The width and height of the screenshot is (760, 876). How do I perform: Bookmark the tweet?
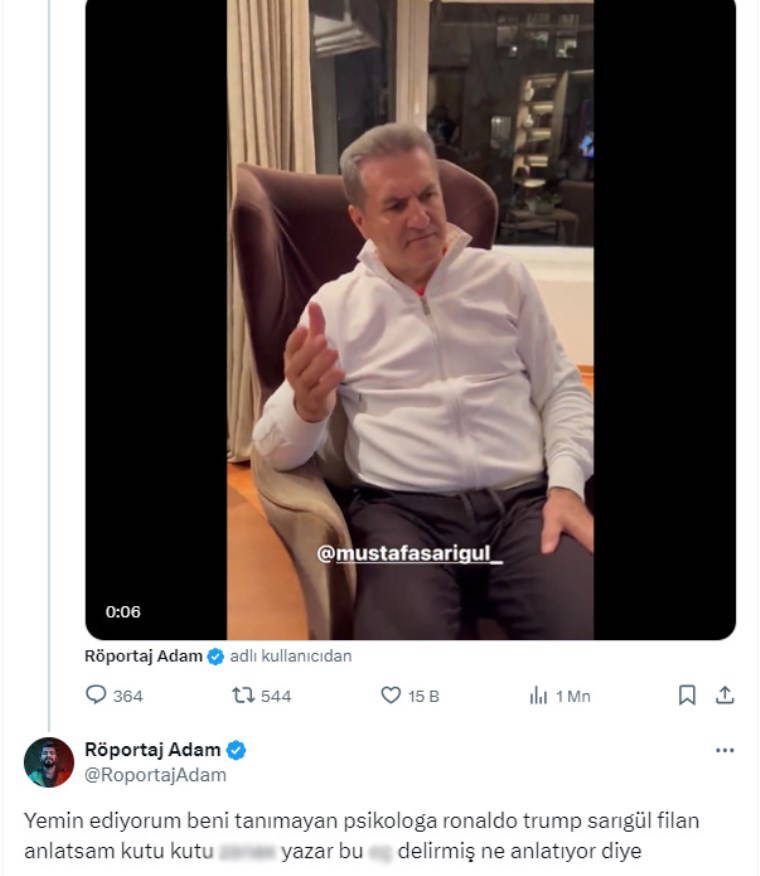(x=687, y=695)
